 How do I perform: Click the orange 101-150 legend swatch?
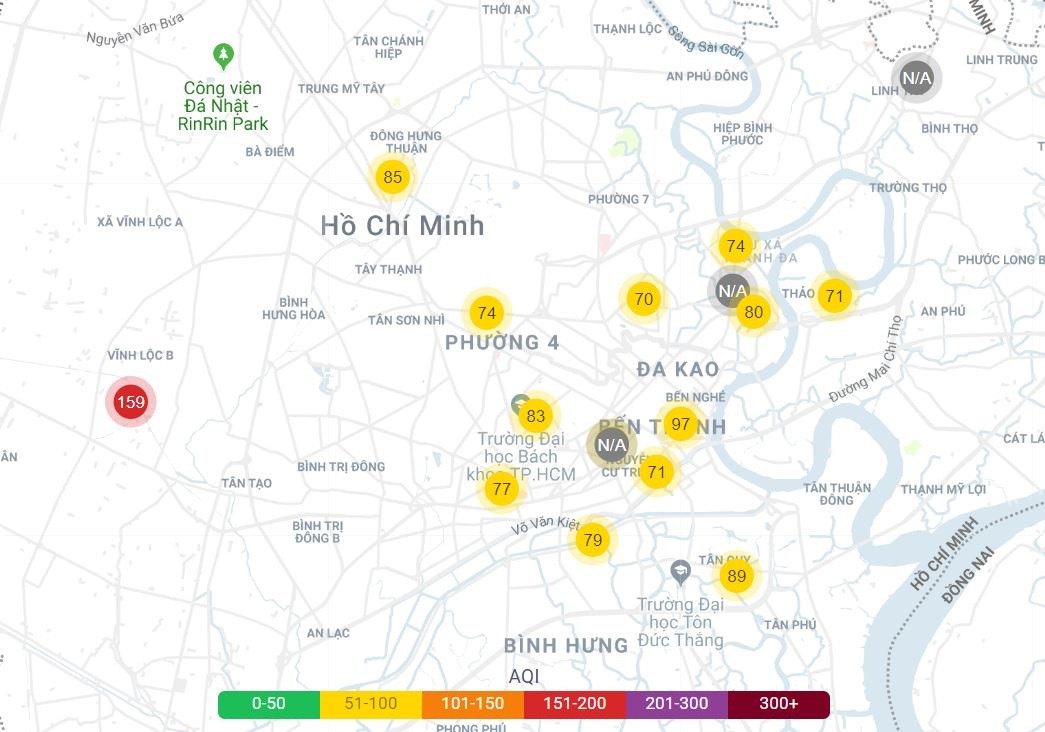coord(472,704)
